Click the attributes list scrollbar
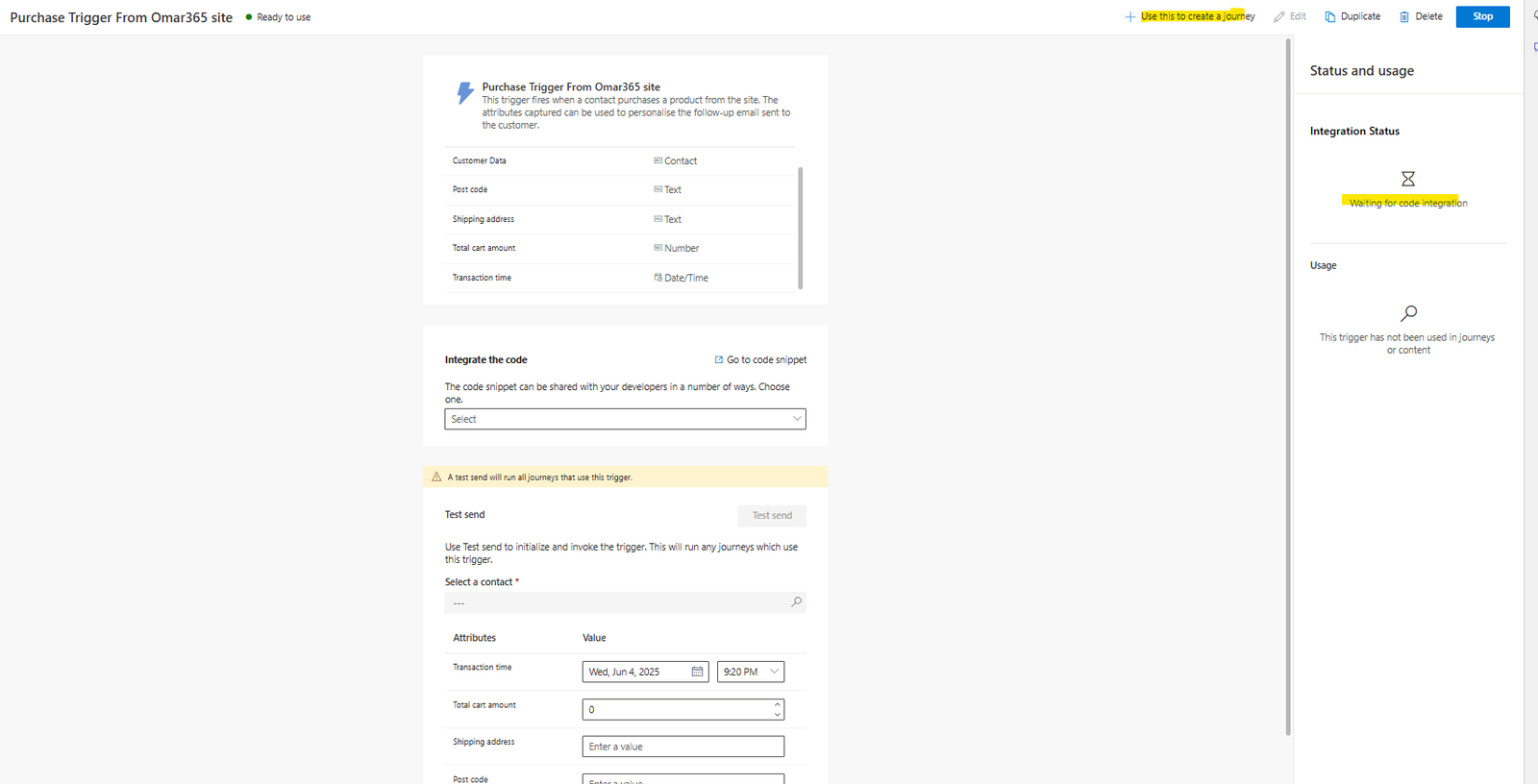 [x=800, y=228]
